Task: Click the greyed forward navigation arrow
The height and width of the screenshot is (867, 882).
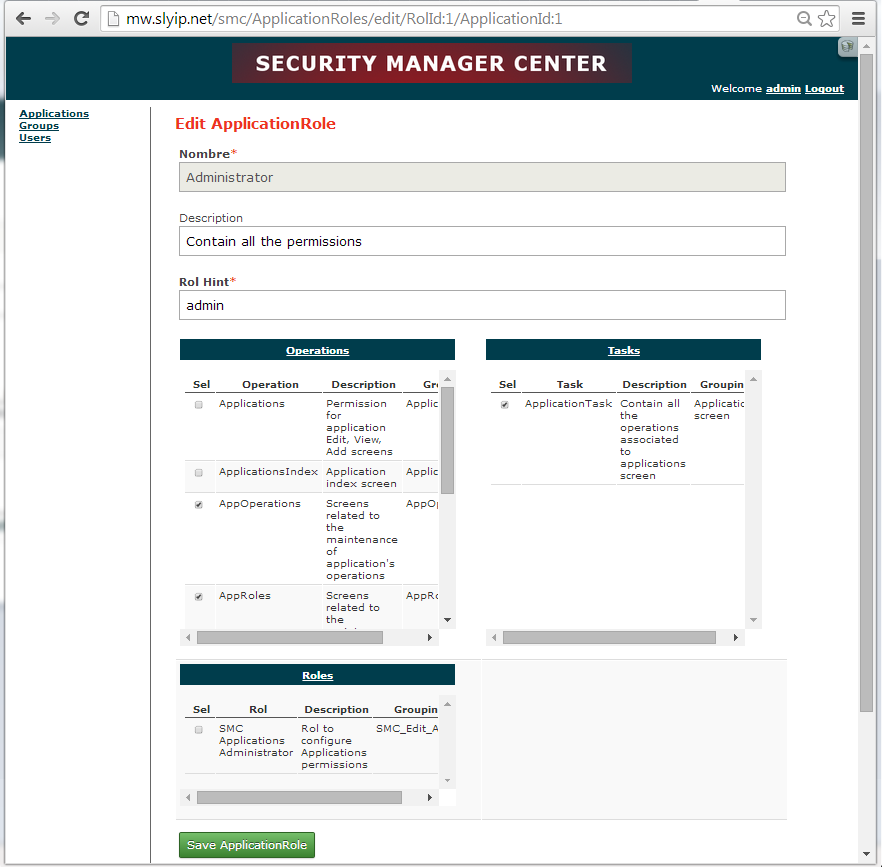Action: (51, 17)
